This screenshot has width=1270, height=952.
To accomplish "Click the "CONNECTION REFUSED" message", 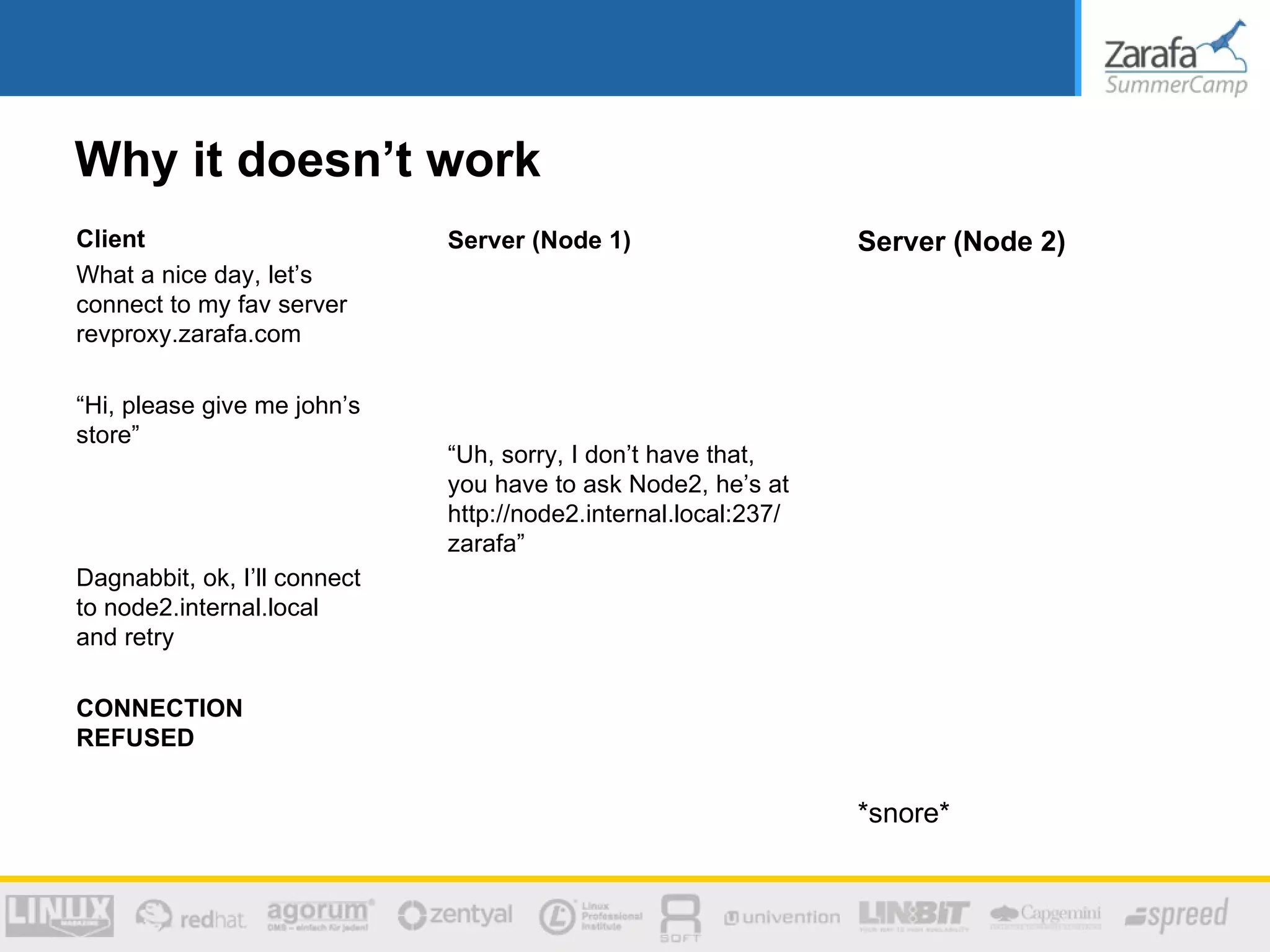I will pyautogui.click(x=159, y=723).
